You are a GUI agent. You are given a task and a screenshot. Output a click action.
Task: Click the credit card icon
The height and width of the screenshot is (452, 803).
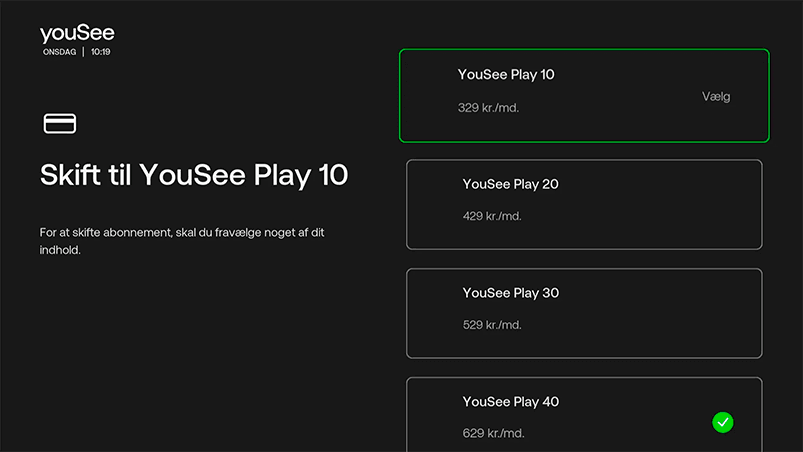pos(60,124)
